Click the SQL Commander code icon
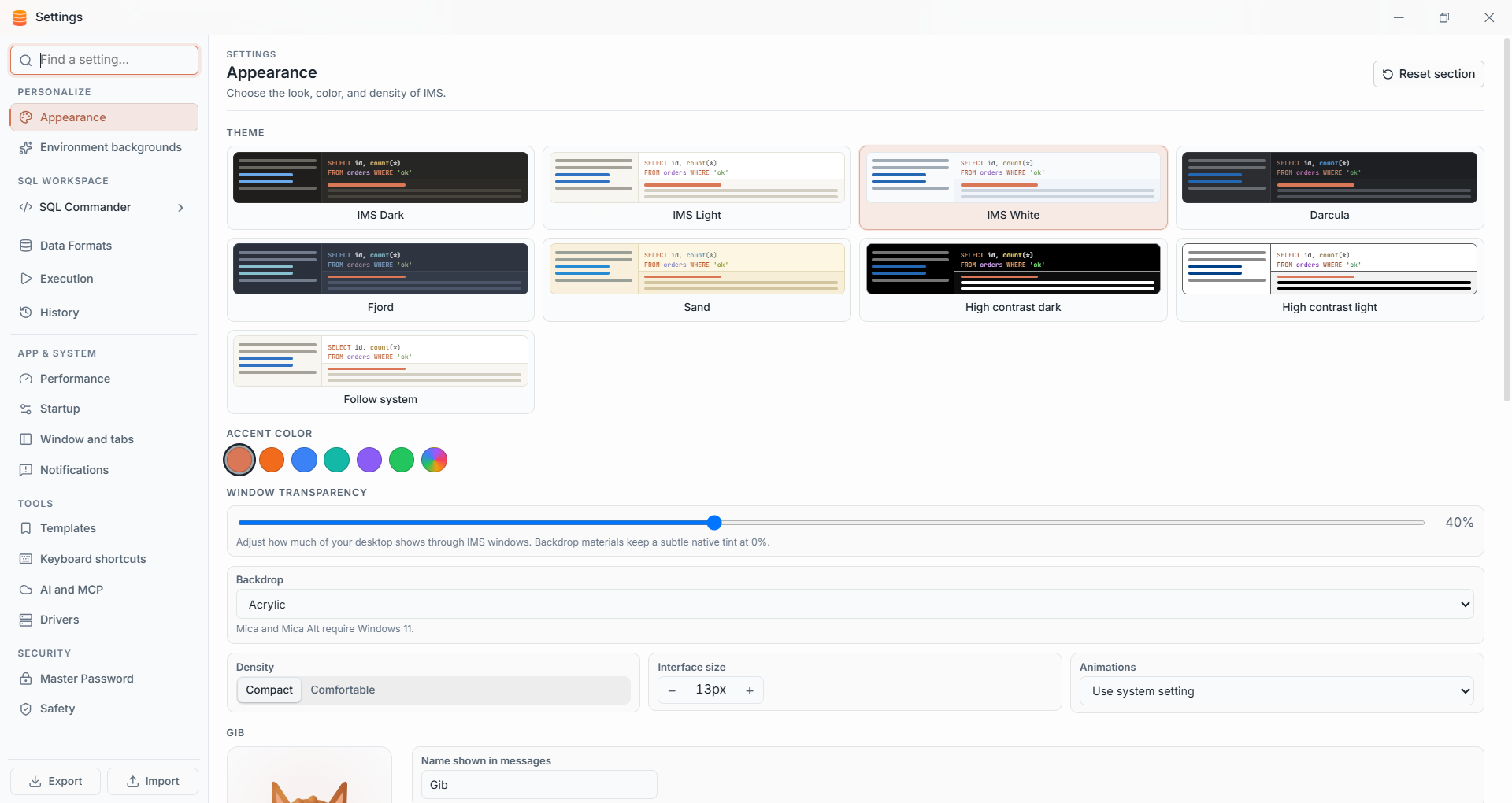Viewport: 1512px width, 803px height. (26, 207)
